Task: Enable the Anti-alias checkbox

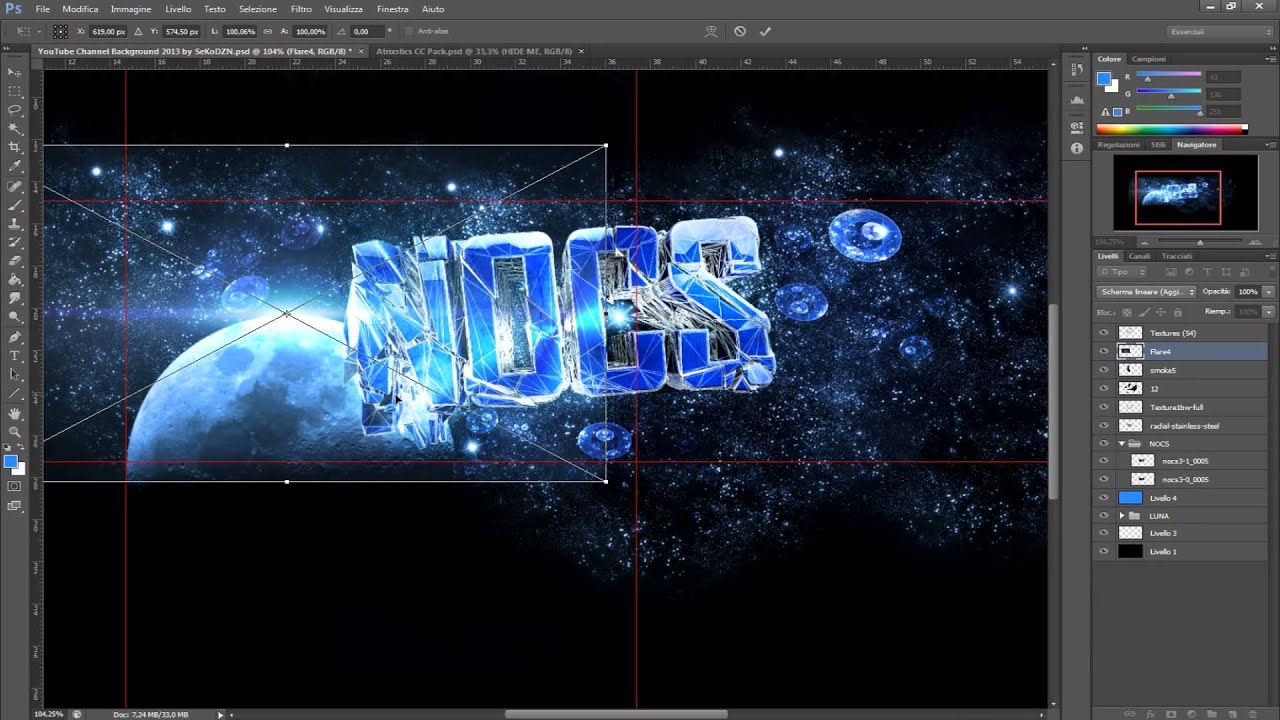Action: tap(410, 31)
